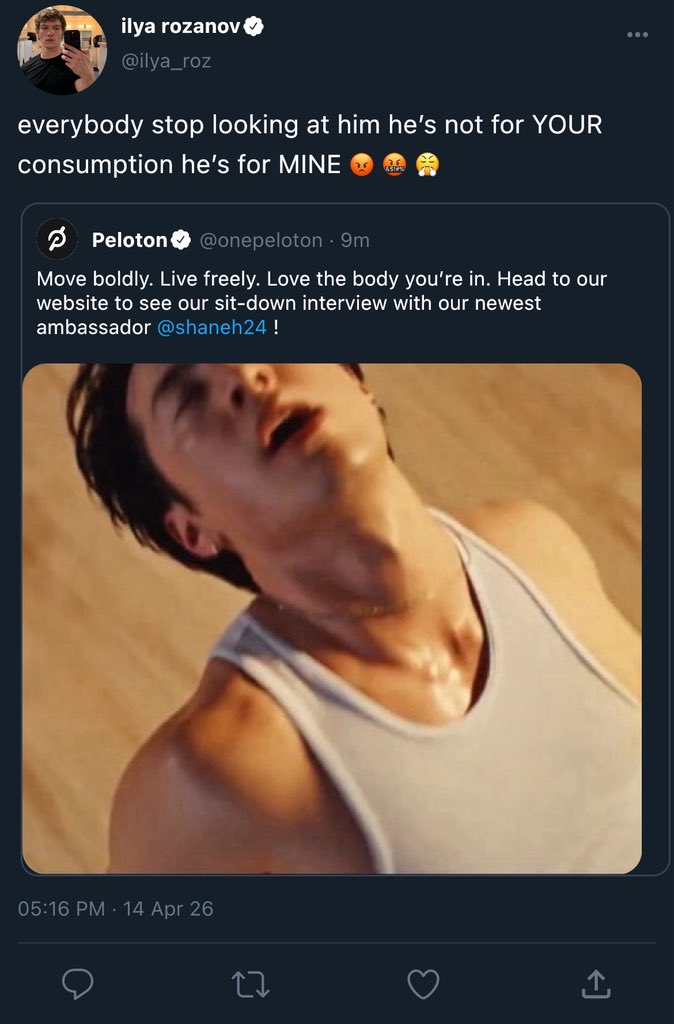674x1024 pixels.
Task: Tap verified badge next to ilya rozanov
Action: point(253,26)
